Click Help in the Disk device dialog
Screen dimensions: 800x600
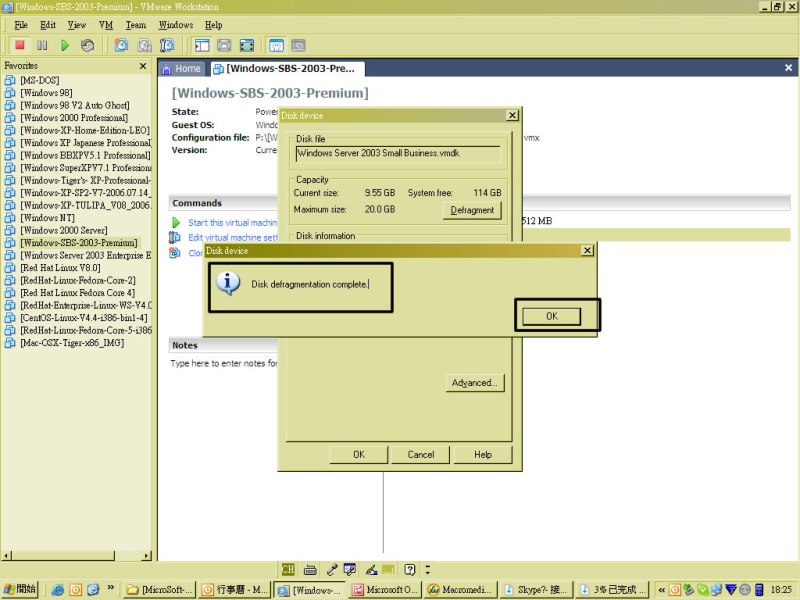483,455
